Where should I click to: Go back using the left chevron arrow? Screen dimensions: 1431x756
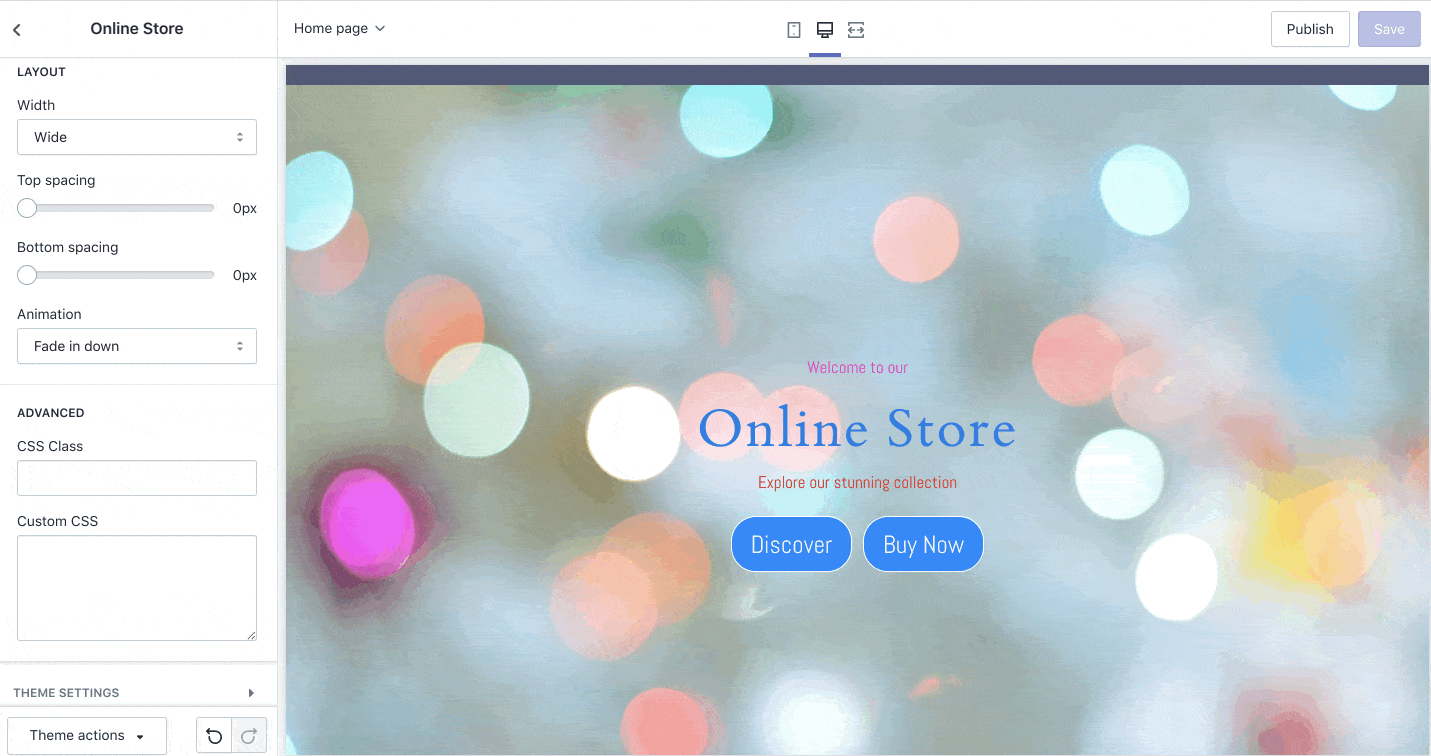(17, 30)
